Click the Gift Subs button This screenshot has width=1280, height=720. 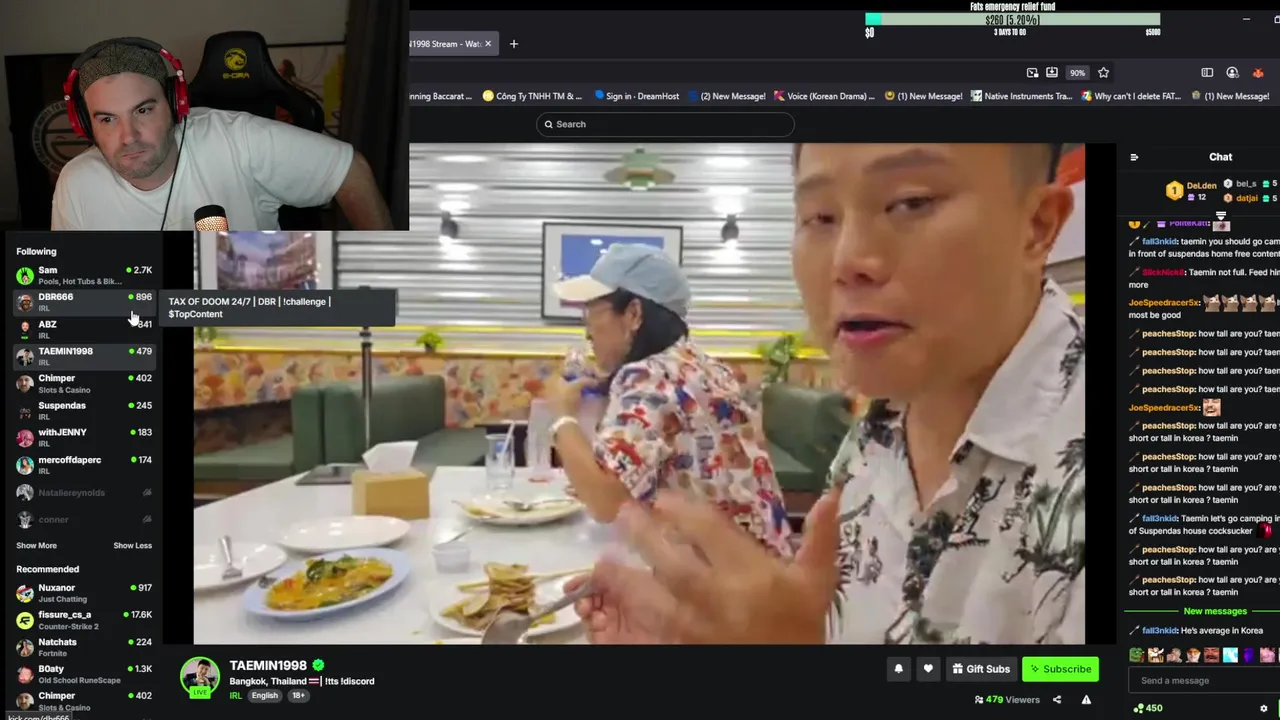(981, 669)
